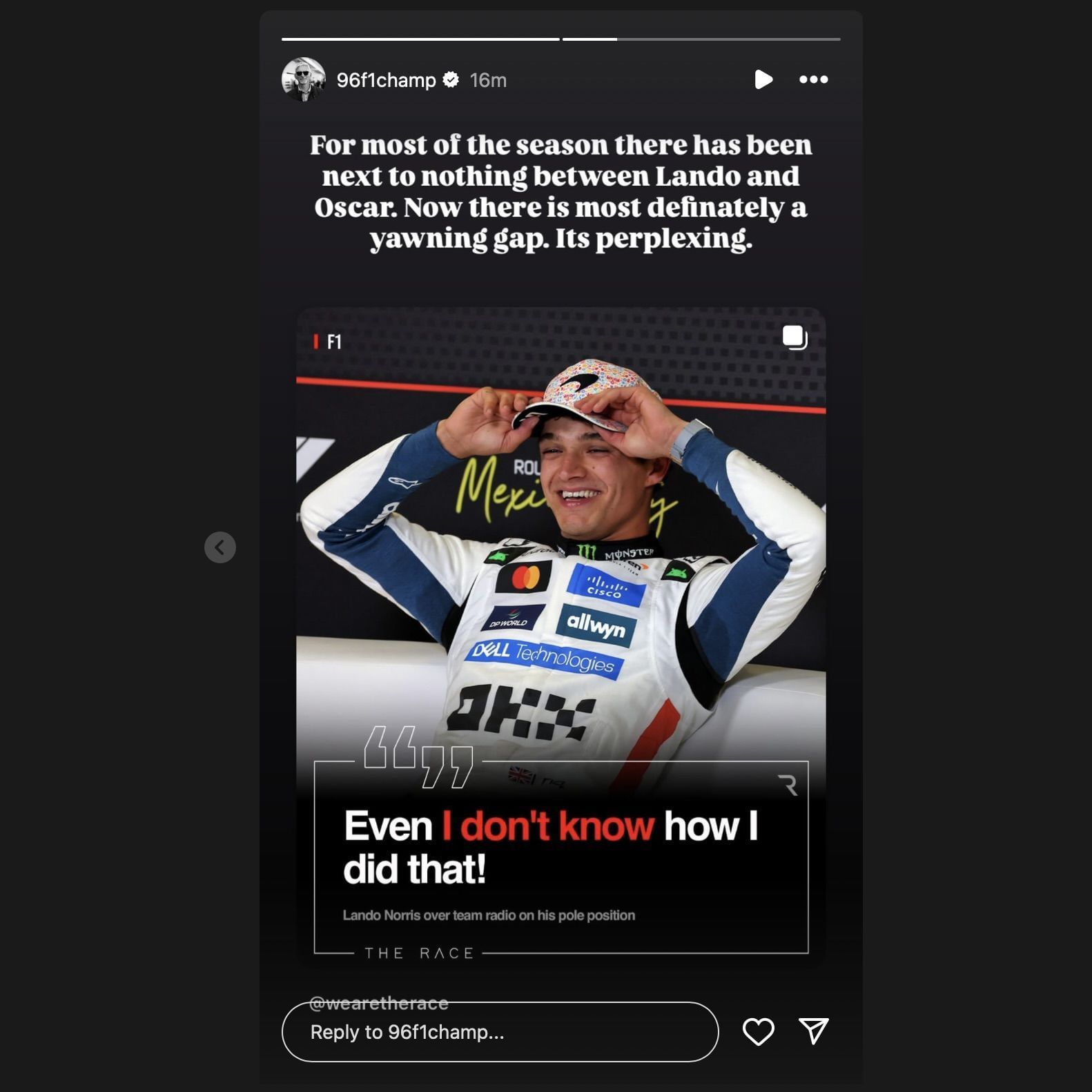Screen dimensions: 1092x1092
Task: Resume the story with the play button
Action: (763, 79)
